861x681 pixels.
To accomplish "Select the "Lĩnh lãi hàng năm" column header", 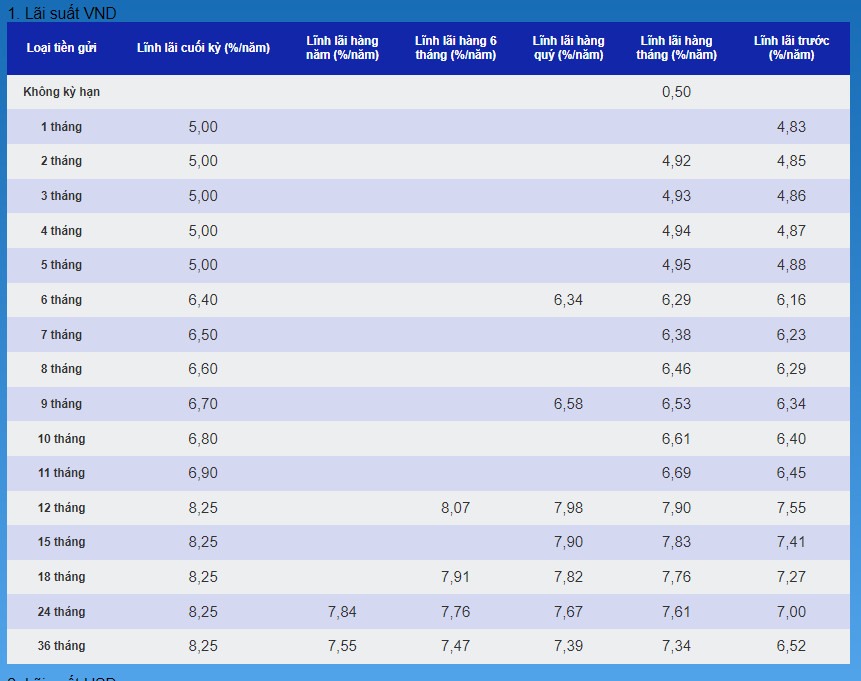I will (x=342, y=48).
